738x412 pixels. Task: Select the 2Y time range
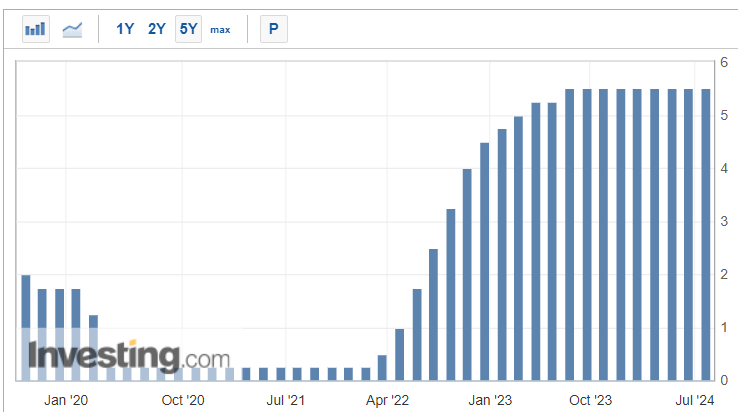(157, 29)
